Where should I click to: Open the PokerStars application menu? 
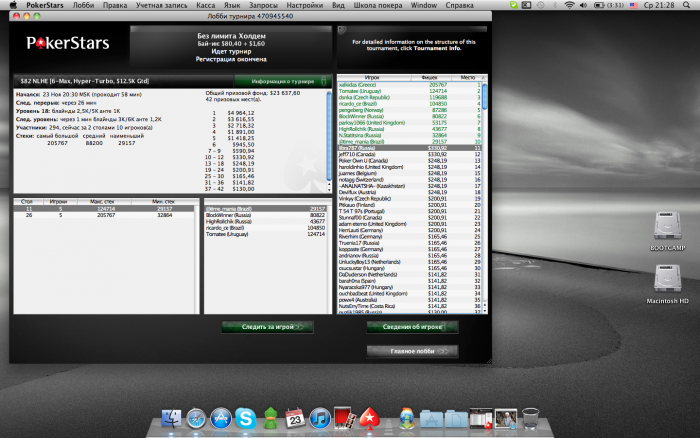pyautogui.click(x=45, y=5)
